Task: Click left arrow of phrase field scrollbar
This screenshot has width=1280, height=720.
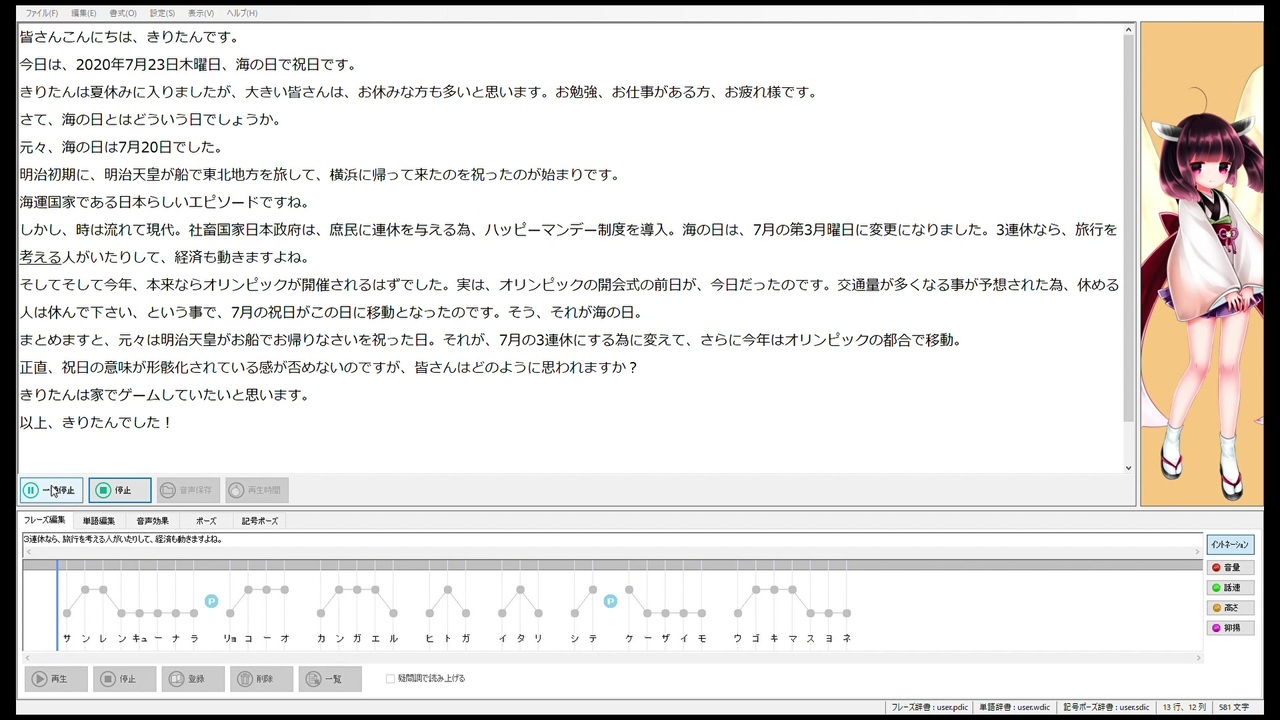Action: (28, 552)
